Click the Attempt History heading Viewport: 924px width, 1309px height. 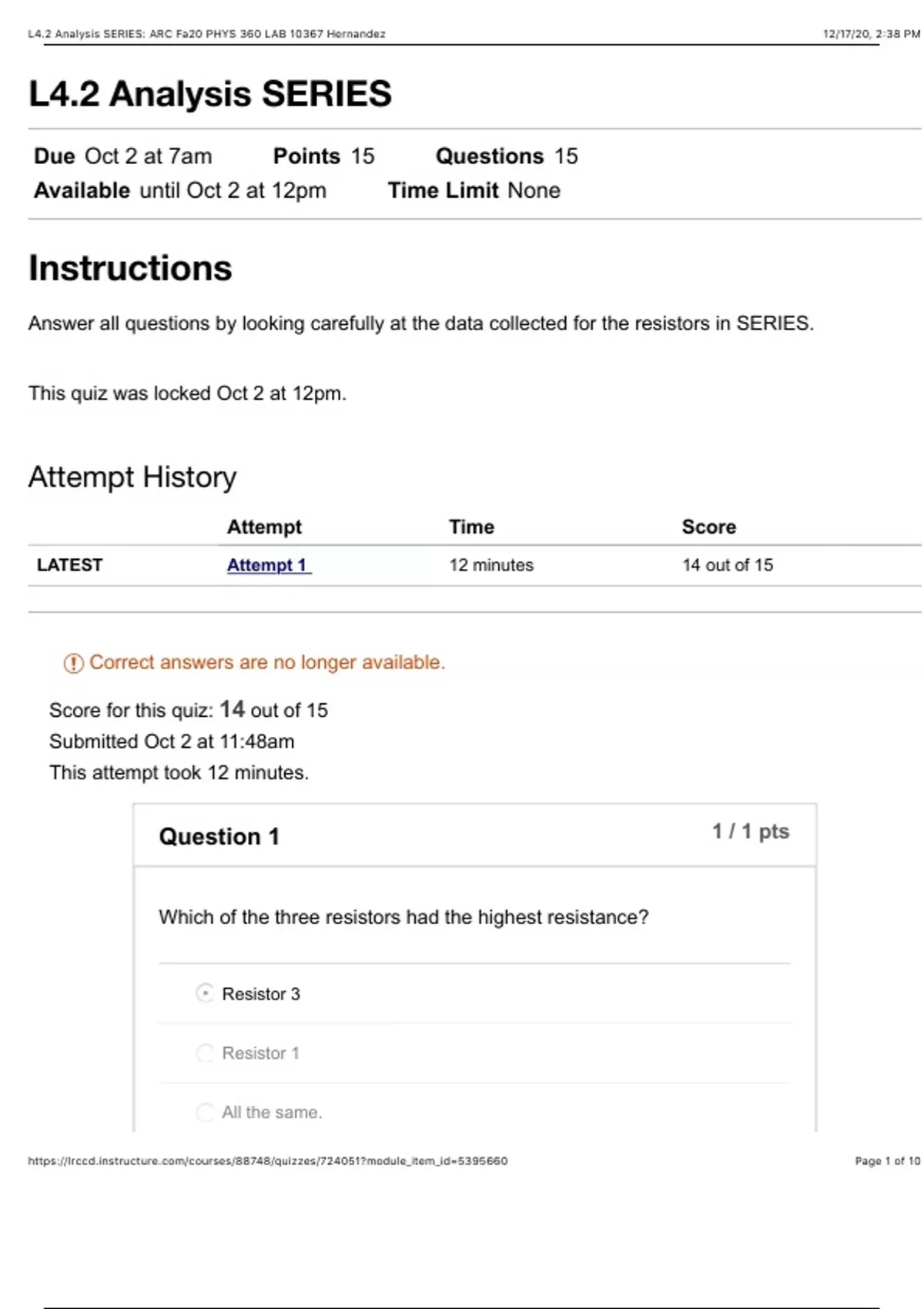pos(132,477)
